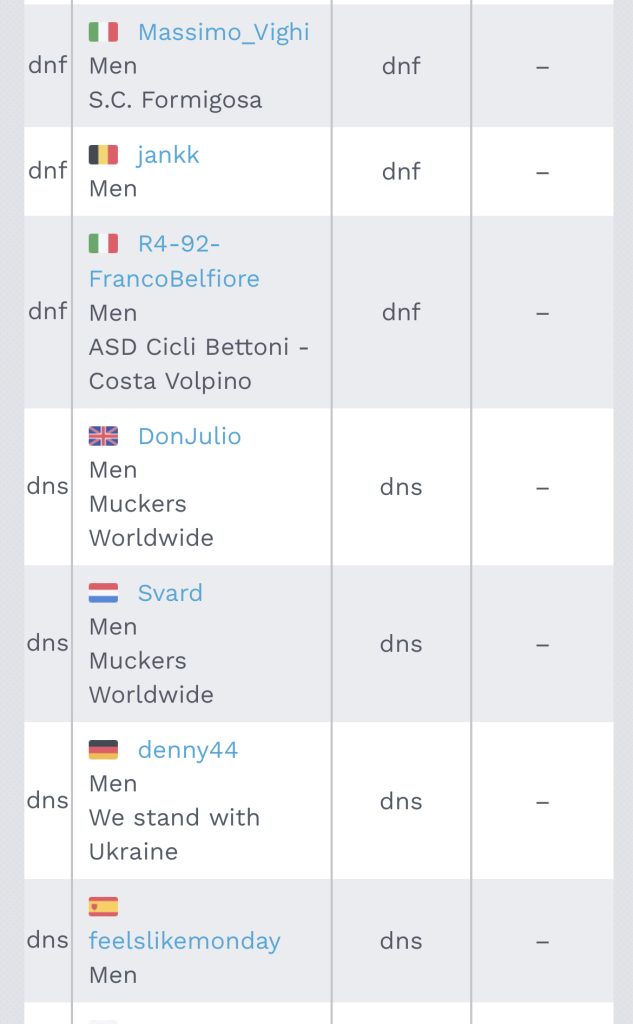Click Belgian flag next to jankk

[103, 155]
